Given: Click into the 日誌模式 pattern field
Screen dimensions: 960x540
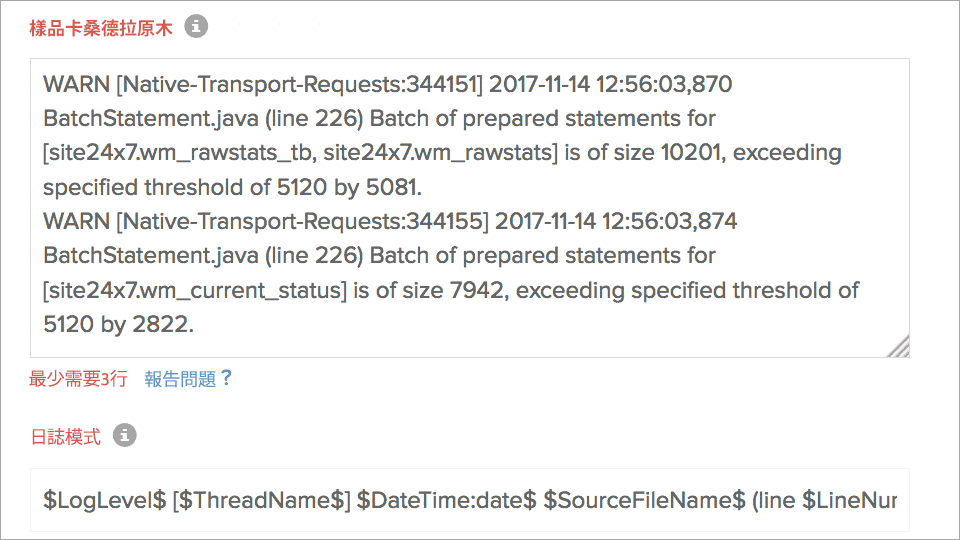Looking at the screenshot, I should point(469,499).
